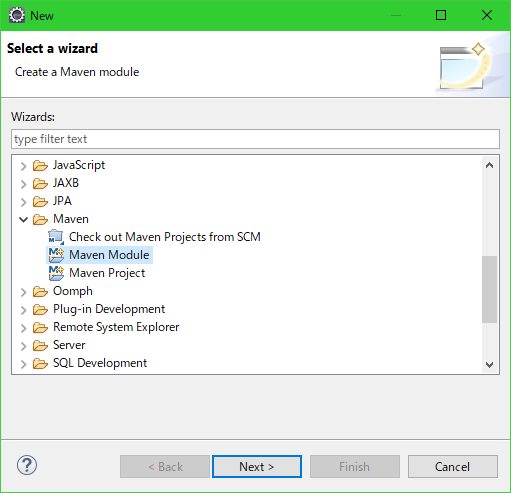The image size is (511, 493).
Task: Click the scroll up arrow of wizard list
Action: (x=489, y=165)
